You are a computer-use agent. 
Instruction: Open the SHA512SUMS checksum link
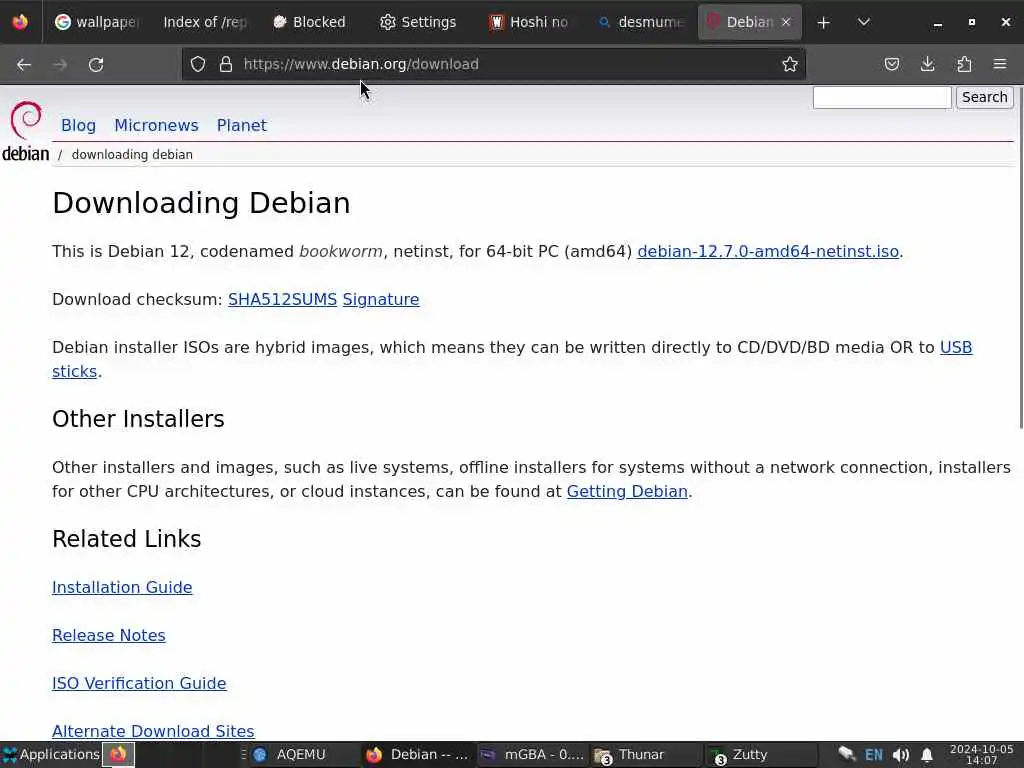(x=282, y=299)
